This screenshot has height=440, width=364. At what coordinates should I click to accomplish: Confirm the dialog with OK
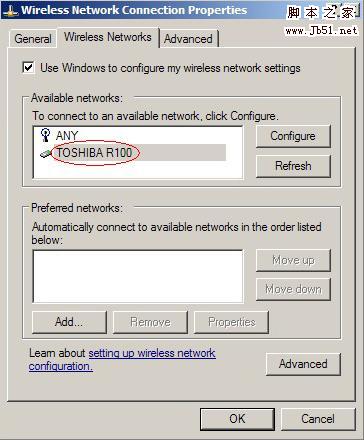pyautogui.click(x=237, y=419)
